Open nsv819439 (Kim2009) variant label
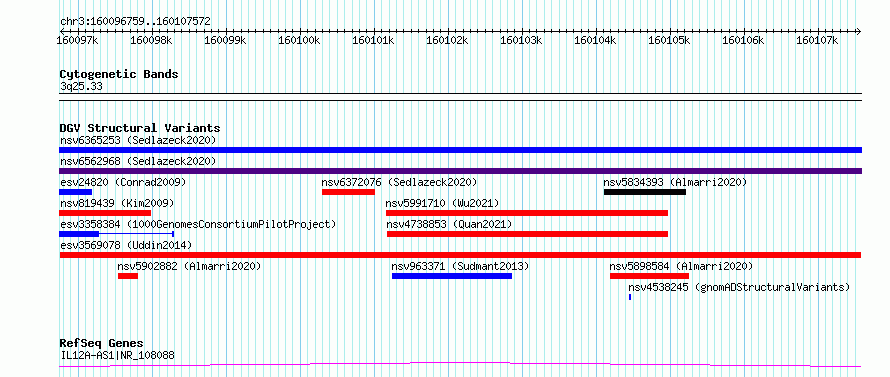890x377 pixels. click(x=117, y=203)
